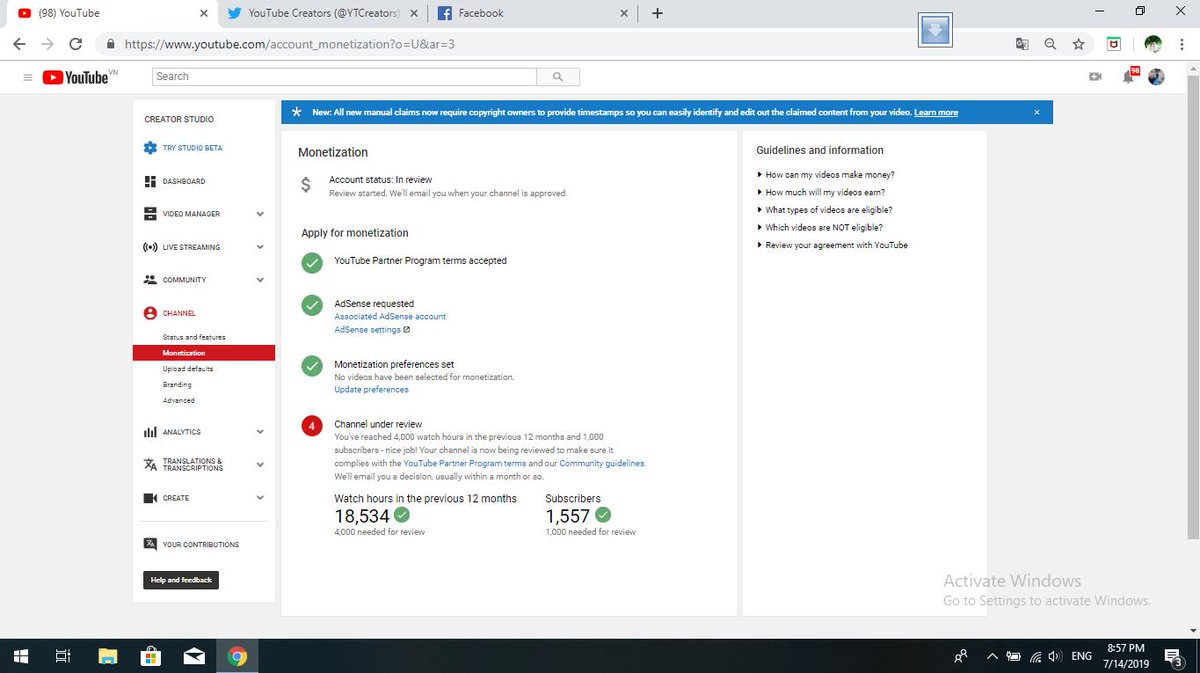Image resolution: width=1200 pixels, height=673 pixels.
Task: Switch to the Facebook browser tab
Action: [x=531, y=13]
